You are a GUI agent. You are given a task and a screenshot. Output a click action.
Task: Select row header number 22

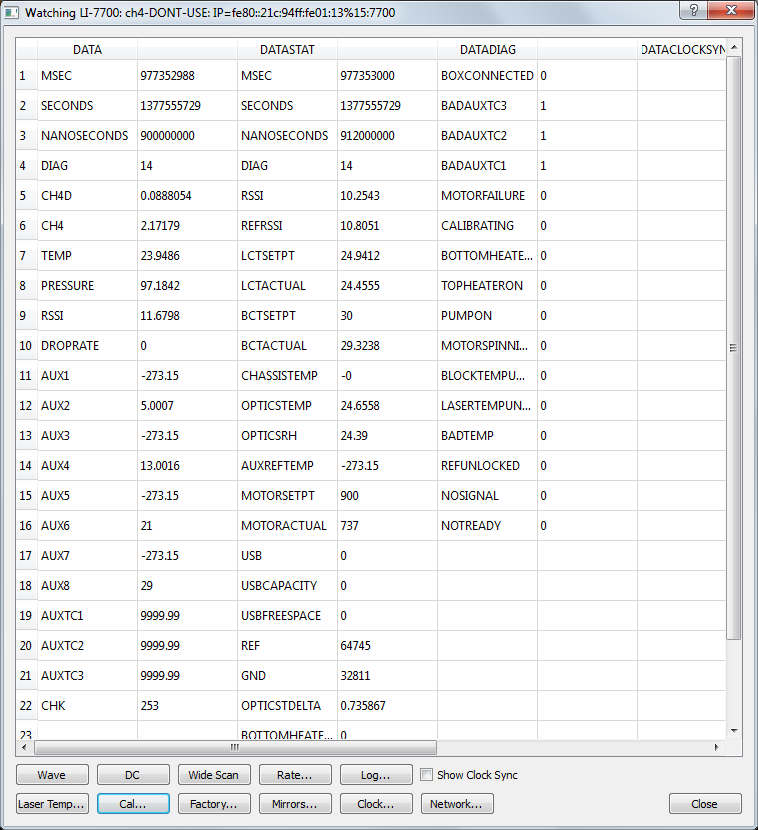tap(26, 706)
